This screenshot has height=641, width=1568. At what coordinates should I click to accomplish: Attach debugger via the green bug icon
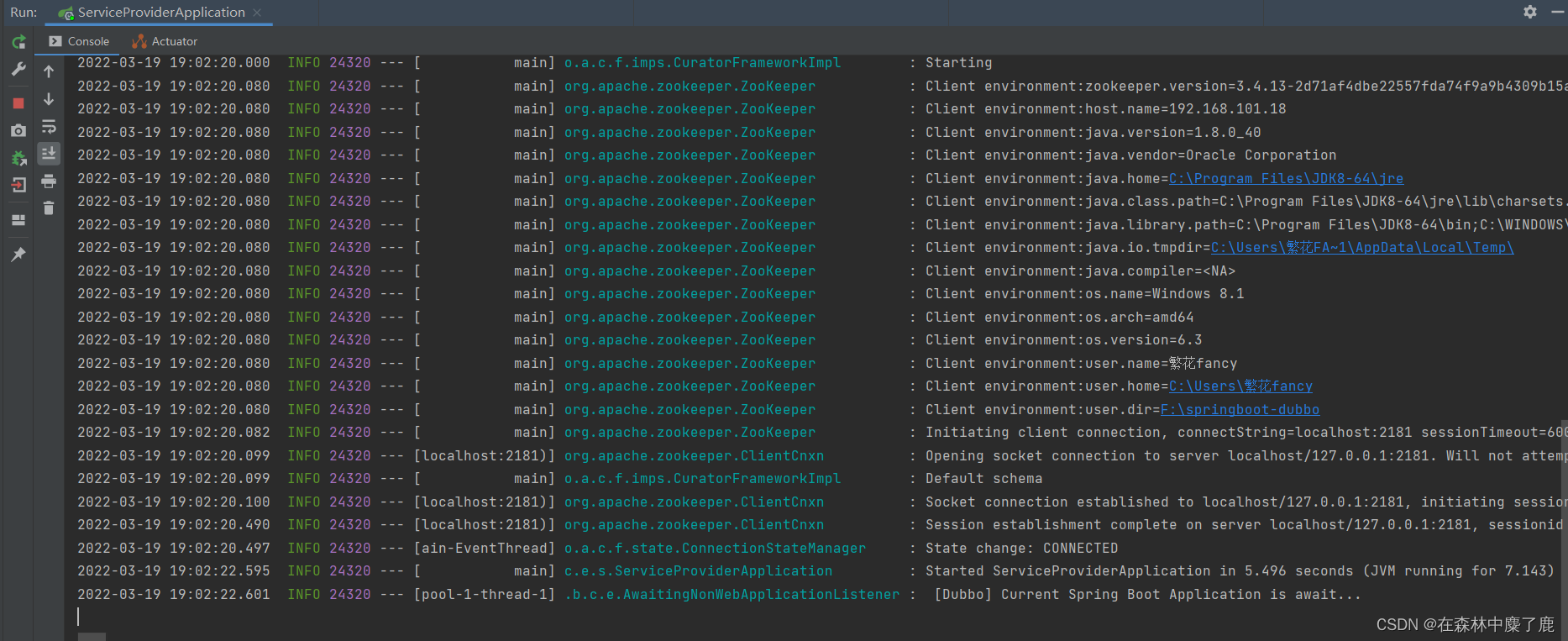coord(18,158)
